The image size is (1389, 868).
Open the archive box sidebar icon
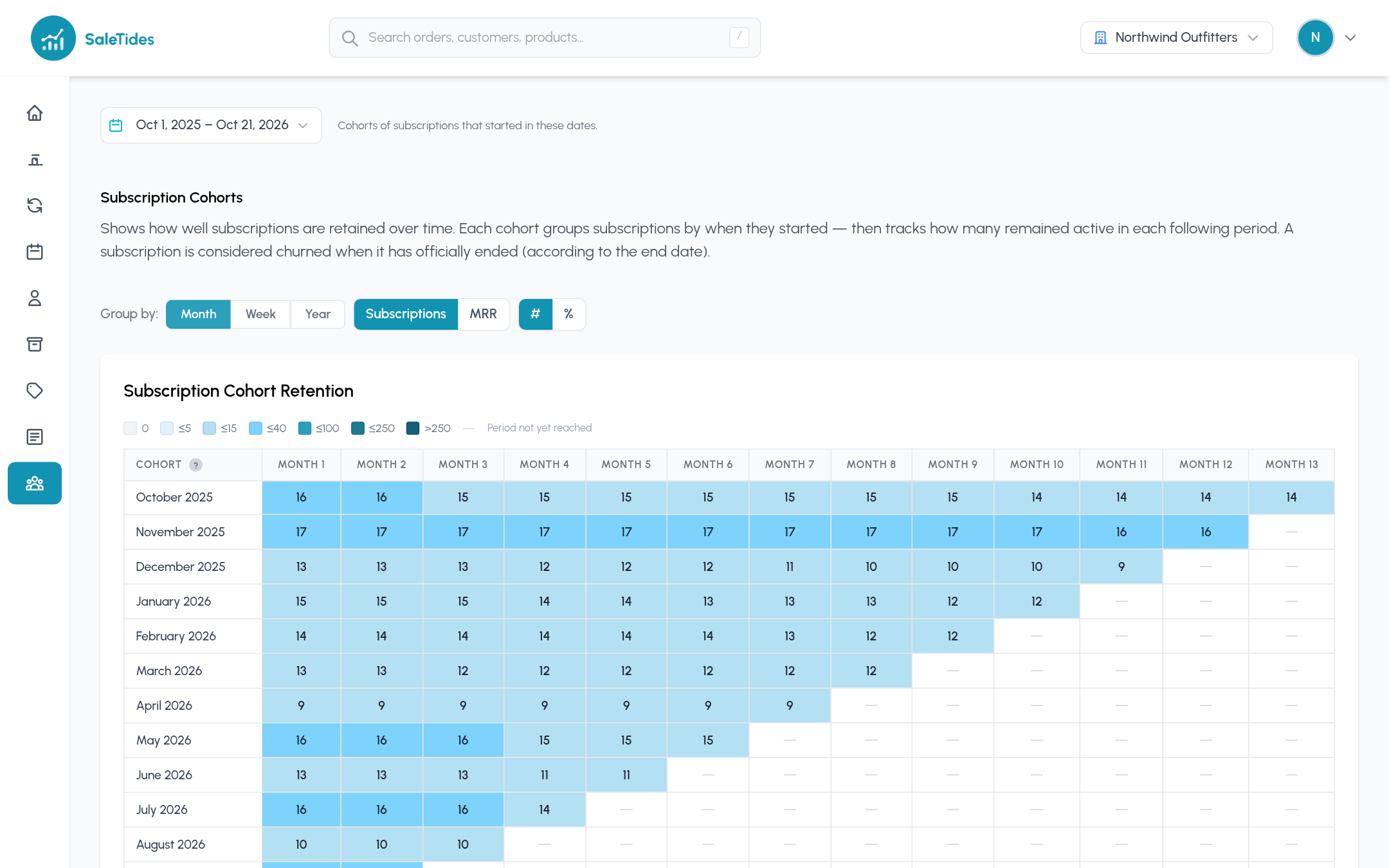point(35,345)
